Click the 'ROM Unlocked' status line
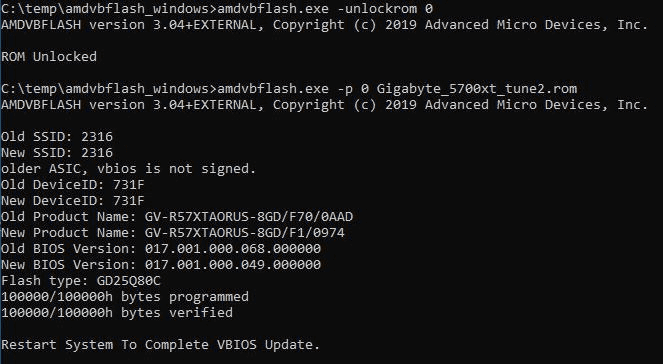 [x=49, y=57]
